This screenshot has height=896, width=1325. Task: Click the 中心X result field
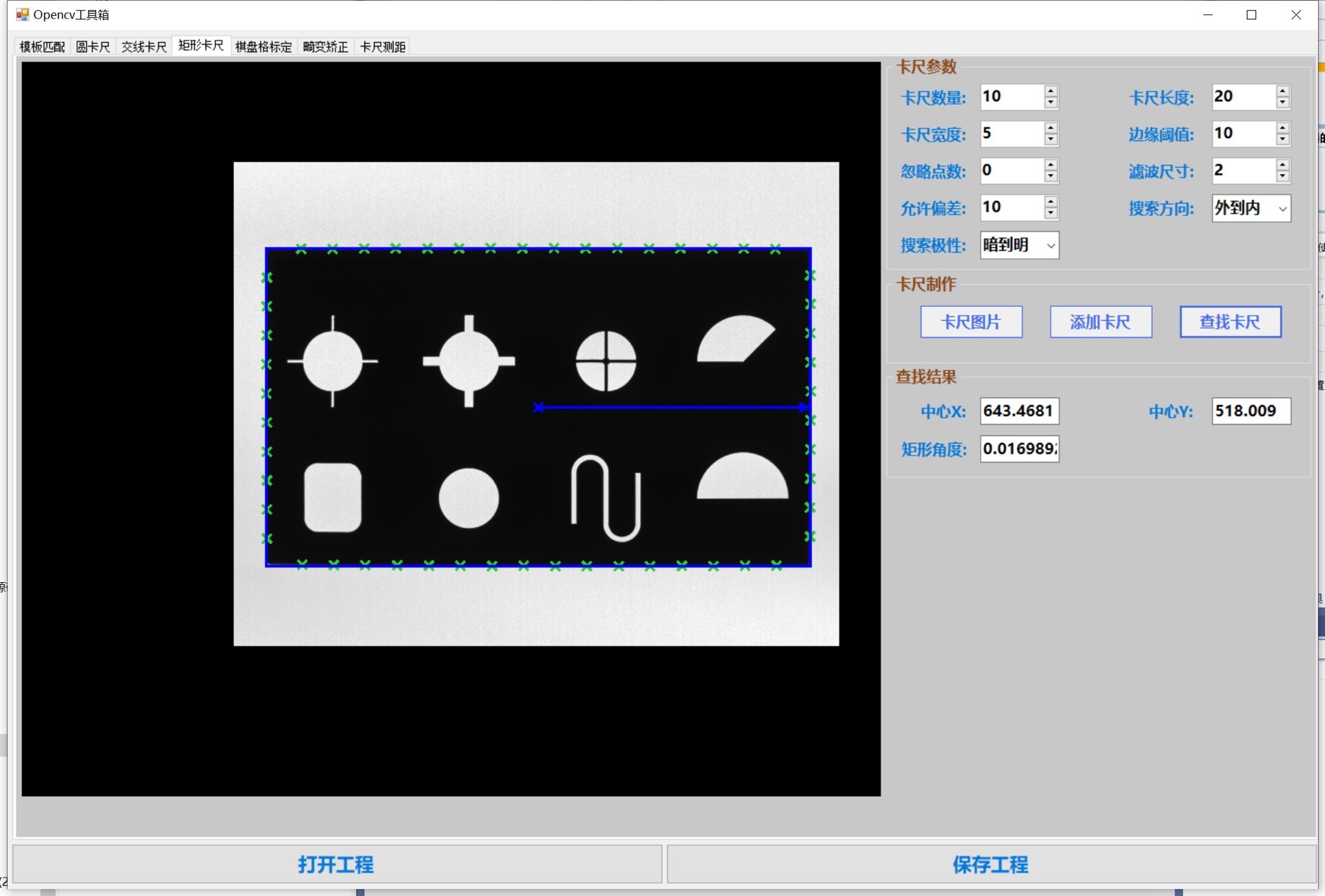pos(1019,411)
